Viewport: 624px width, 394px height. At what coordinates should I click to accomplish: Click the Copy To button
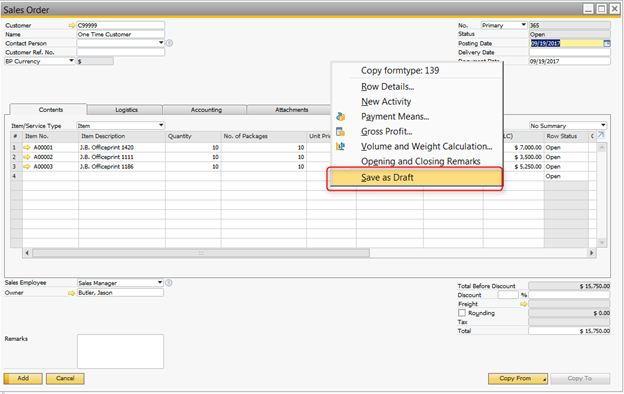(580, 378)
